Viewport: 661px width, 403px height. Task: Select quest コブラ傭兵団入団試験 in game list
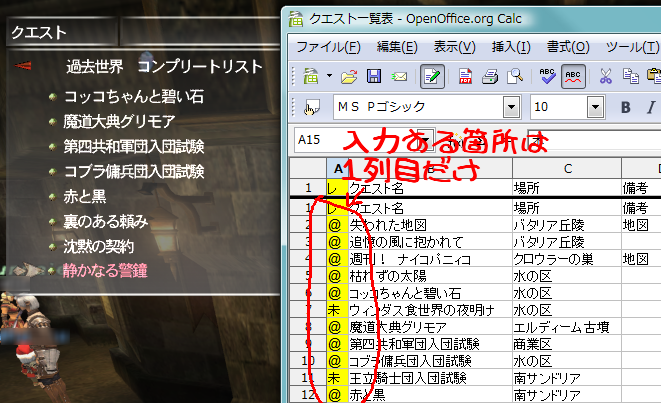pos(134,172)
